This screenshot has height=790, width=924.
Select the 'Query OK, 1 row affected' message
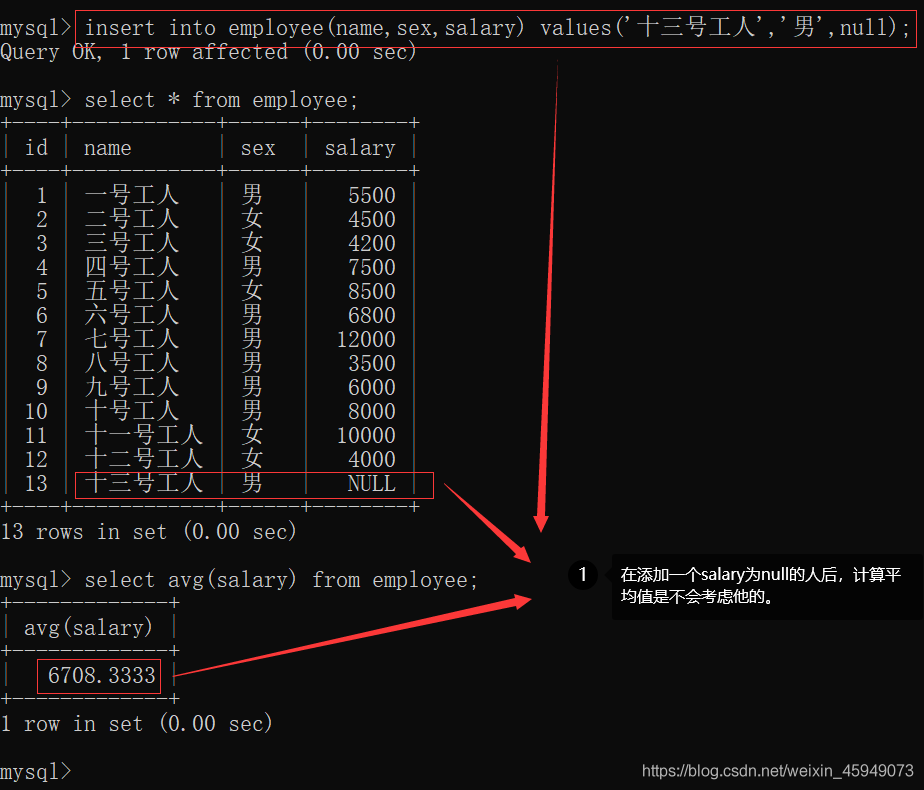pos(209,52)
